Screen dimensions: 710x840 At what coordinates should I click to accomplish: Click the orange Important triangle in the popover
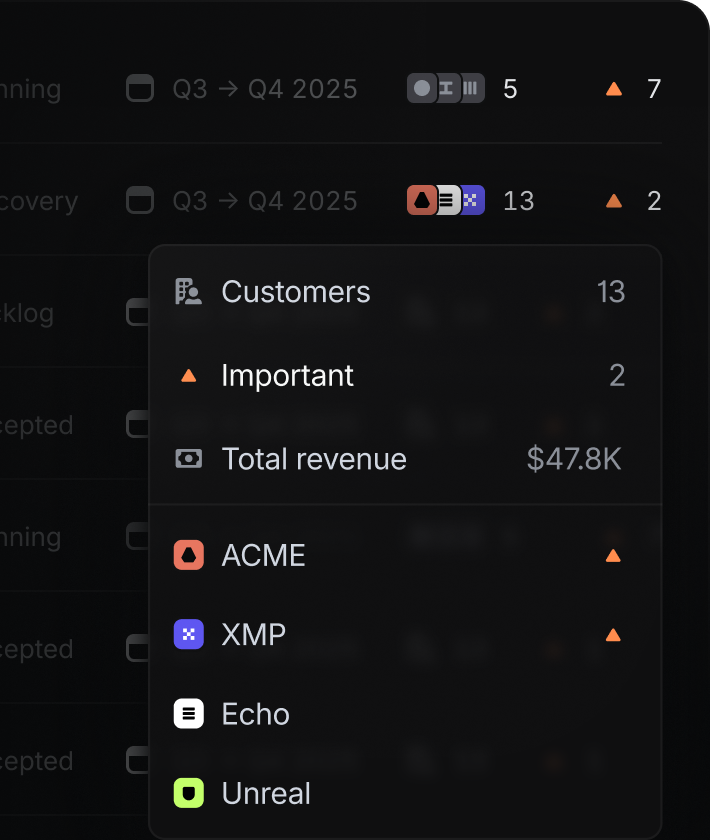(x=189, y=375)
